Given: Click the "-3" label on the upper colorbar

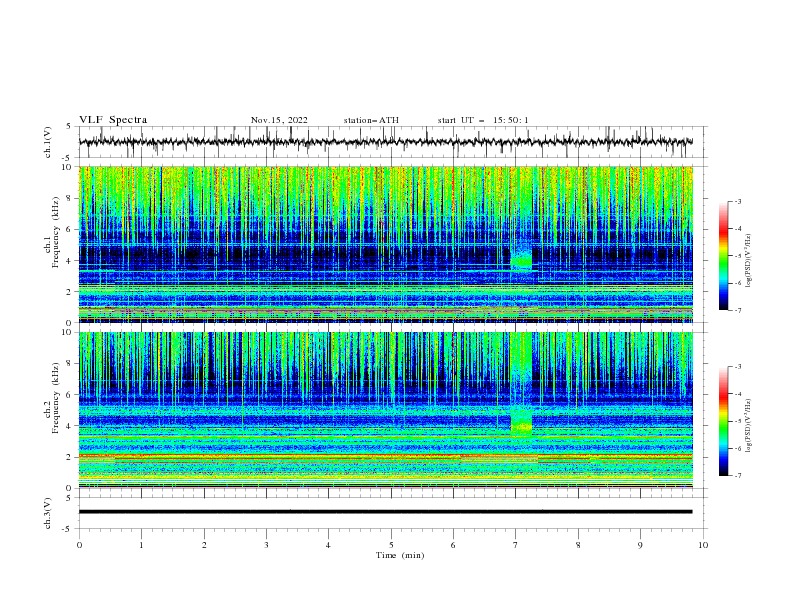Looking at the screenshot, I should pyautogui.click(x=738, y=201).
